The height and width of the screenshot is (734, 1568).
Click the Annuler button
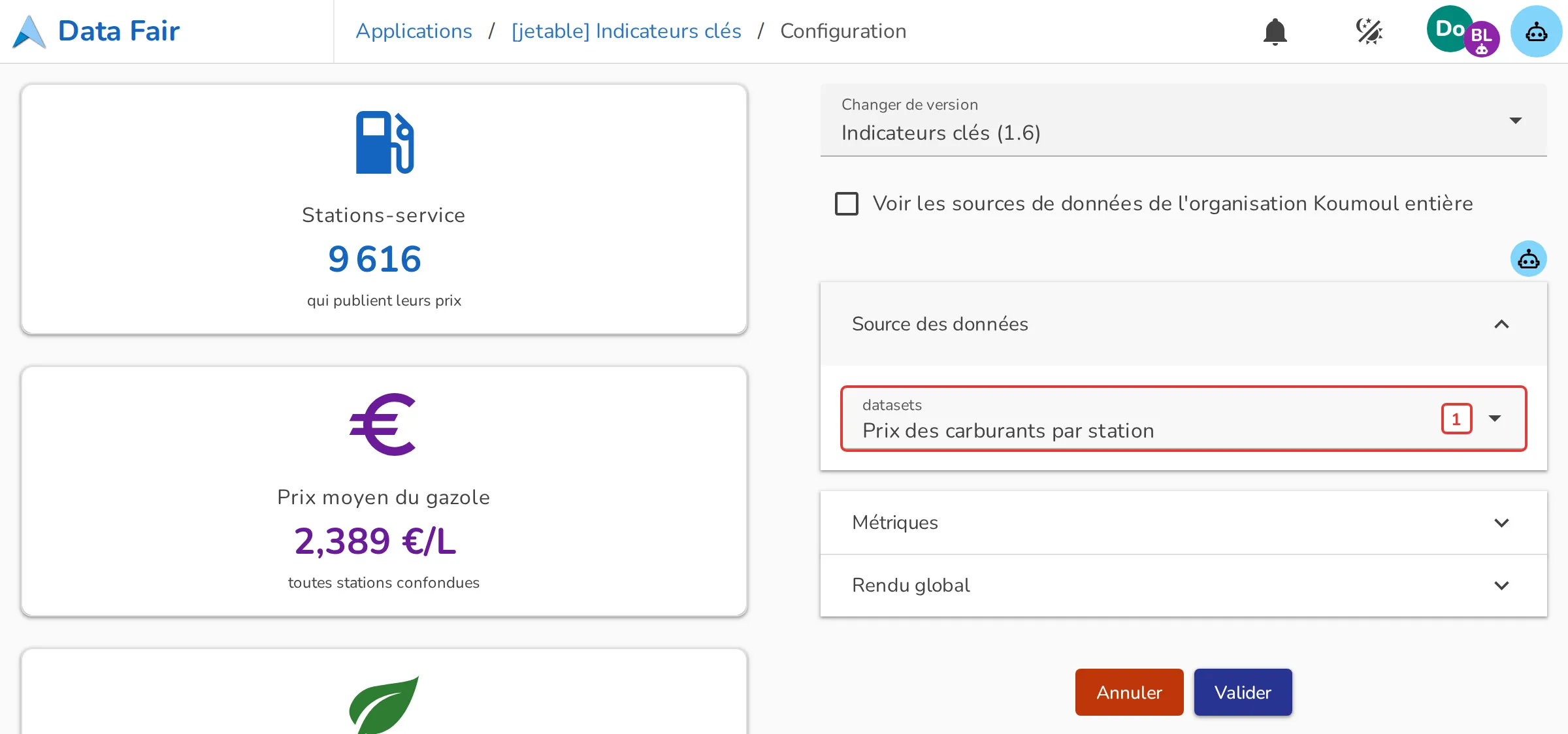[x=1129, y=692]
